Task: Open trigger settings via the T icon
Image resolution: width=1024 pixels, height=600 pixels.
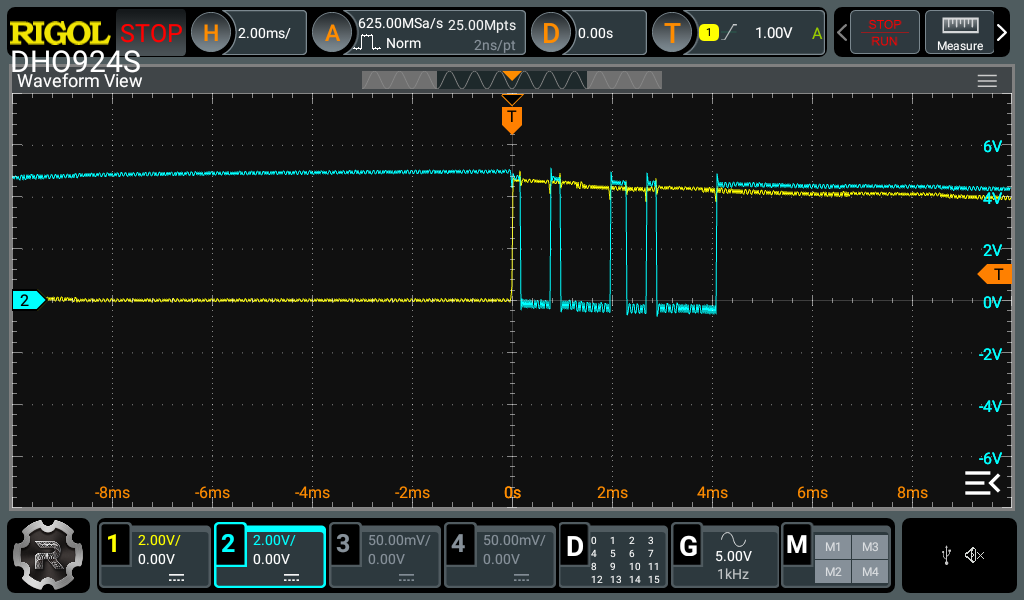Action: (672, 33)
